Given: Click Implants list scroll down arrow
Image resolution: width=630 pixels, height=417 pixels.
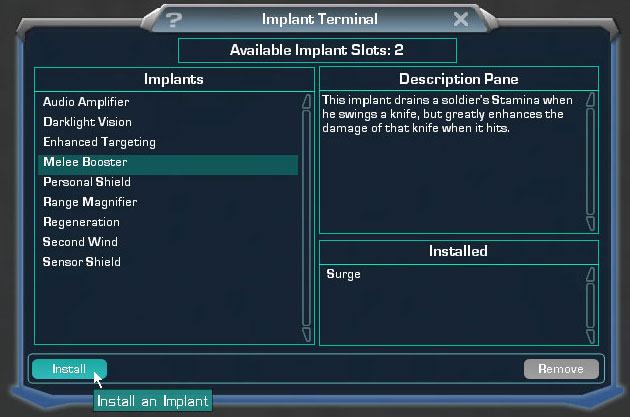Looking at the screenshot, I should [x=307, y=334].
